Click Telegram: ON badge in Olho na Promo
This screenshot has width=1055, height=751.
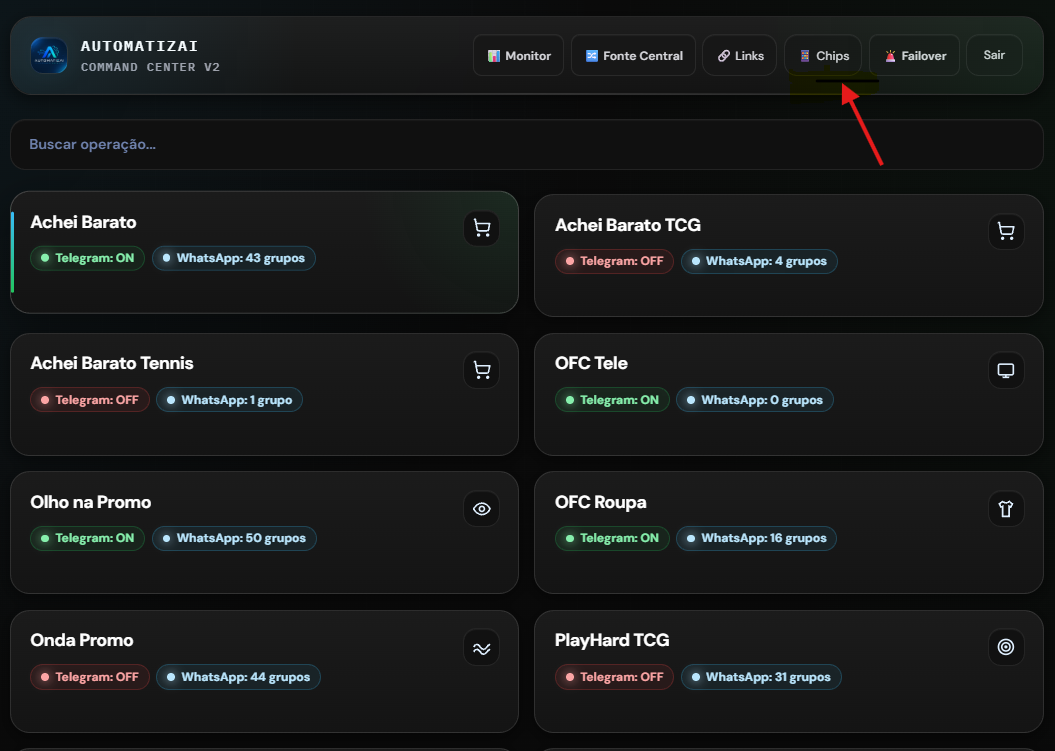point(87,538)
